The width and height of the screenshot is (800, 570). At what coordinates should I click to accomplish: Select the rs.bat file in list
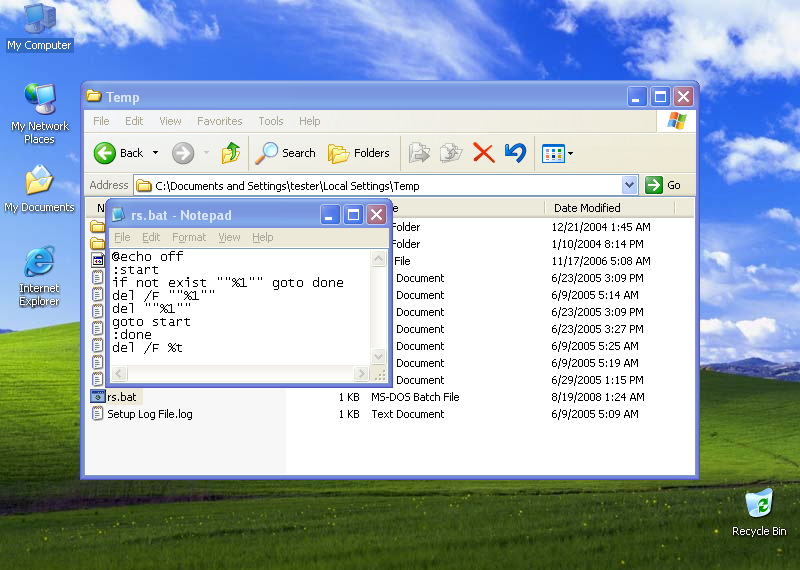click(x=122, y=397)
